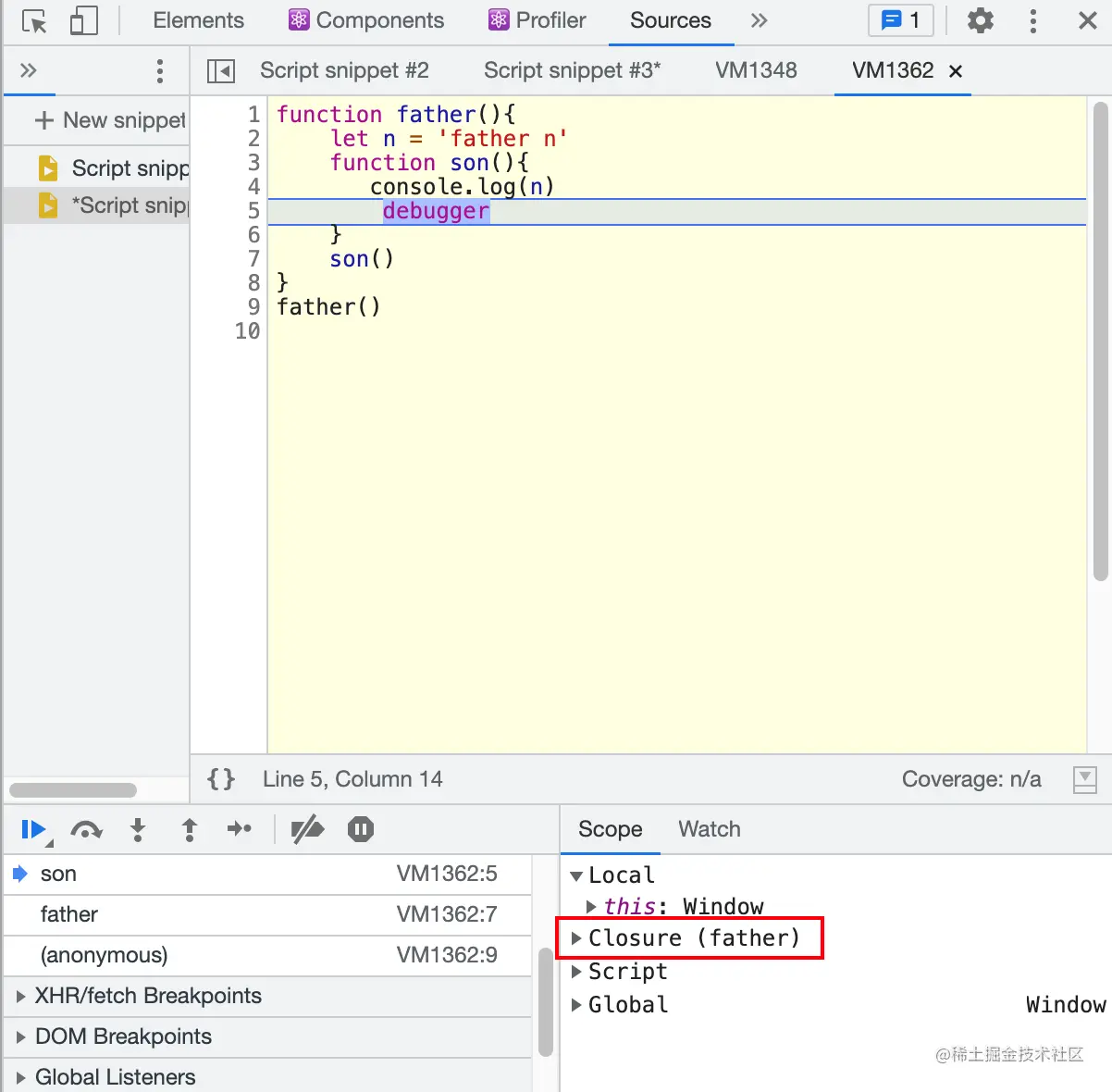Show more navigator pane tabs
Image resolution: width=1112 pixels, height=1092 pixels.
coord(29,70)
